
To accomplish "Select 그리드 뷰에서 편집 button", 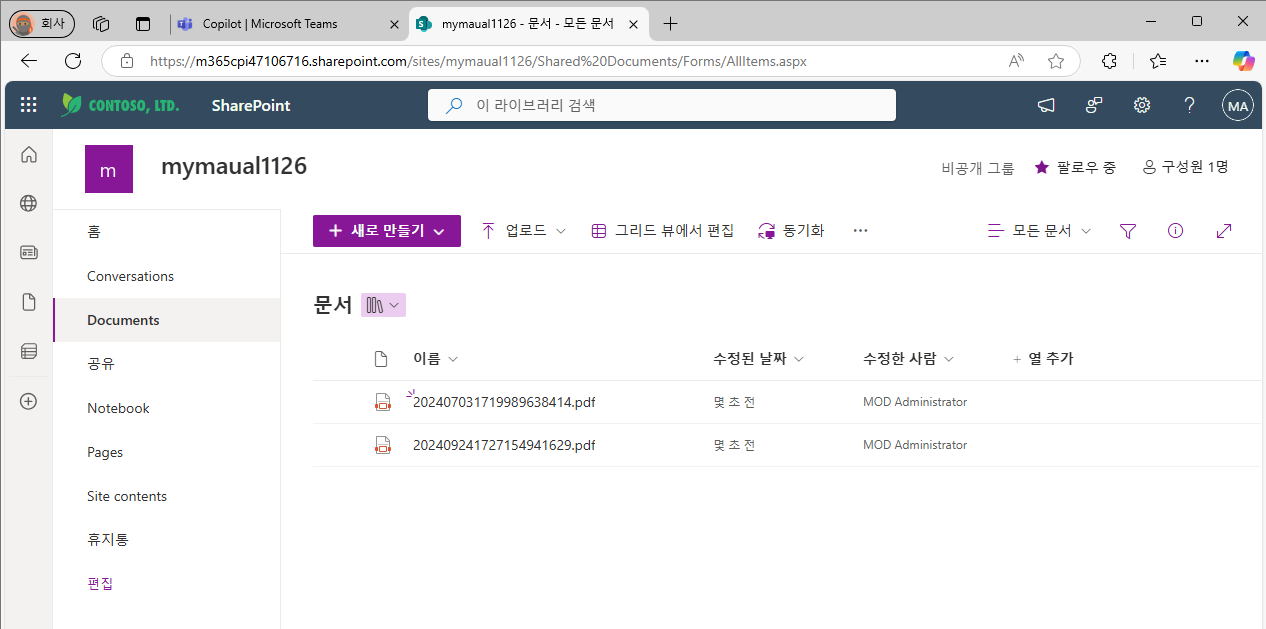I will [x=662, y=231].
